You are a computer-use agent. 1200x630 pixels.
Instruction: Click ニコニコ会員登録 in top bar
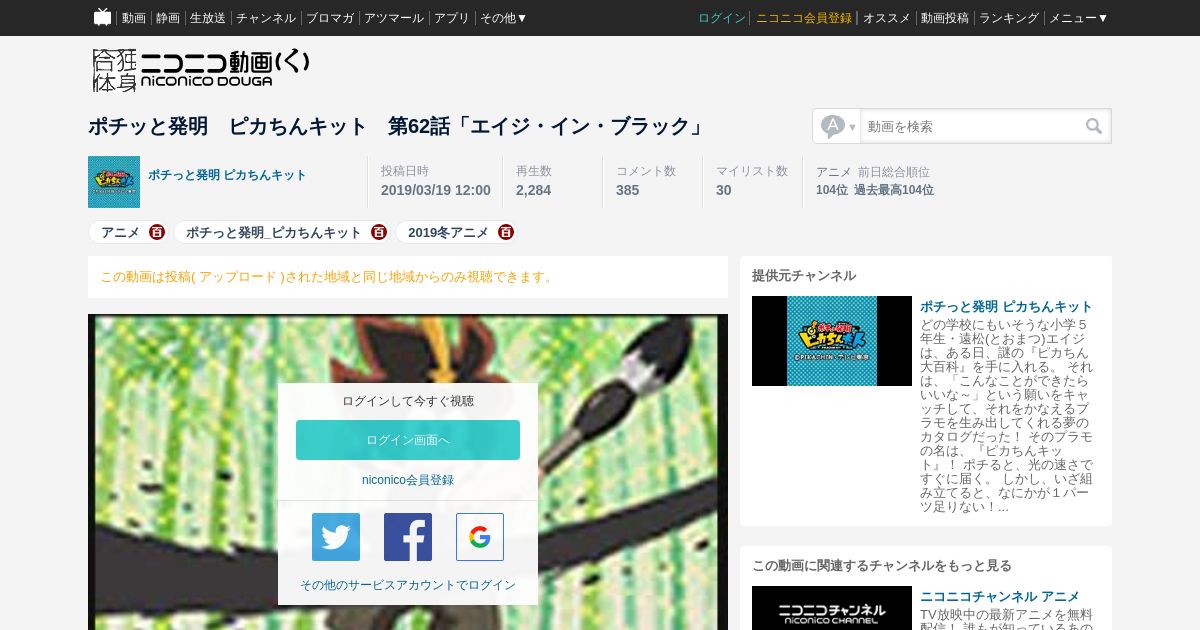coord(804,18)
